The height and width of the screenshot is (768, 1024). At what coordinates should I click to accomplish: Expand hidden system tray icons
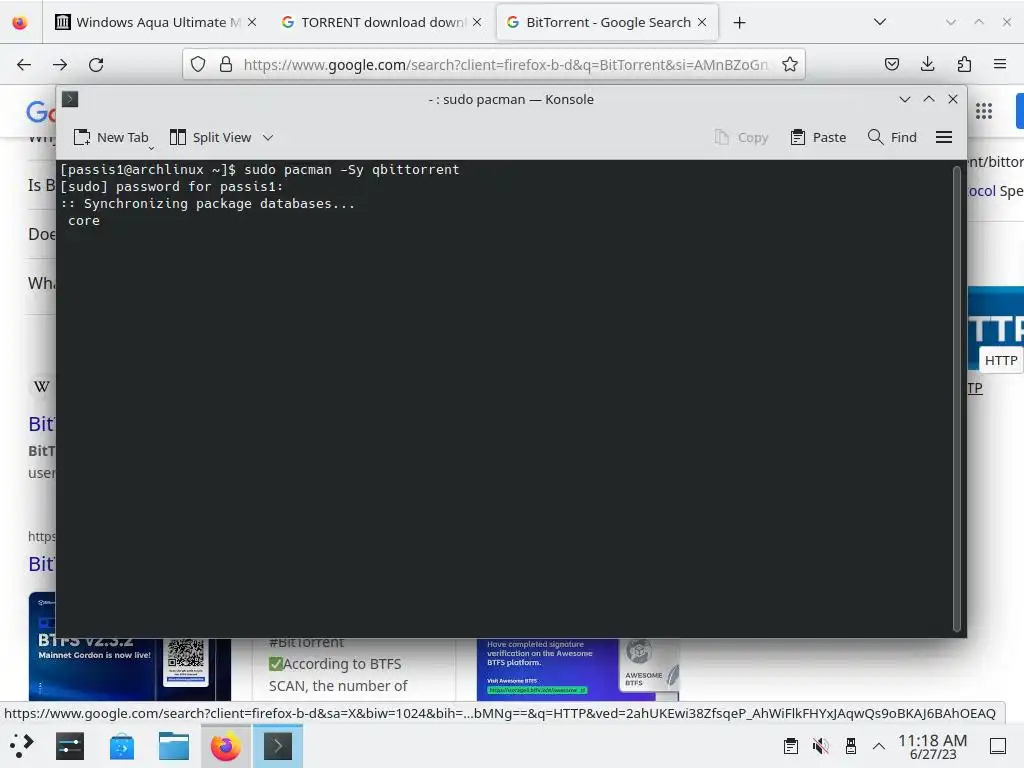[x=879, y=746]
